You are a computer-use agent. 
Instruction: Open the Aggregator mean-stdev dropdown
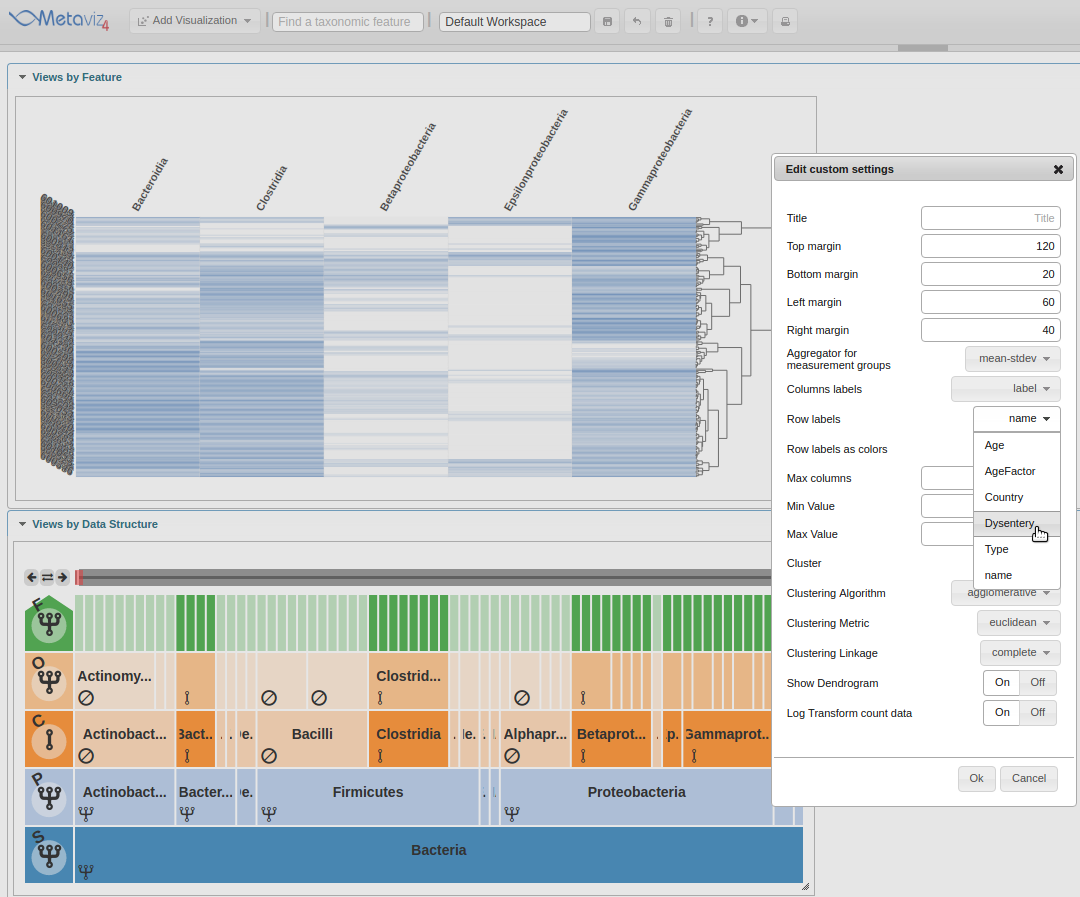pos(1012,359)
